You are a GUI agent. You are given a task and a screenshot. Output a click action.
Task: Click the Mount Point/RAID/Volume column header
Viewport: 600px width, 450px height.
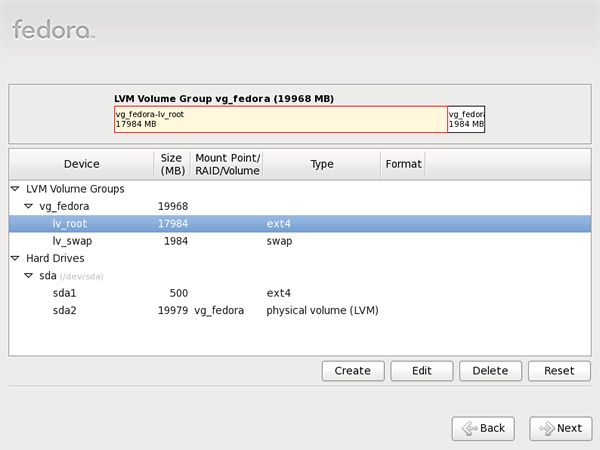pos(227,164)
